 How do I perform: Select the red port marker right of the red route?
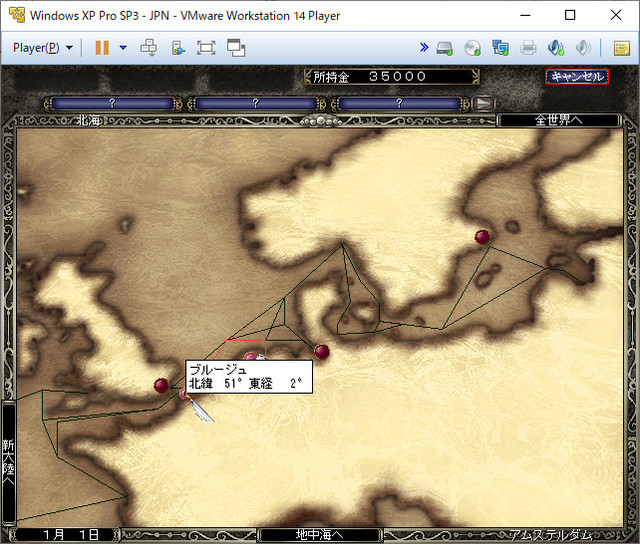coord(322,351)
